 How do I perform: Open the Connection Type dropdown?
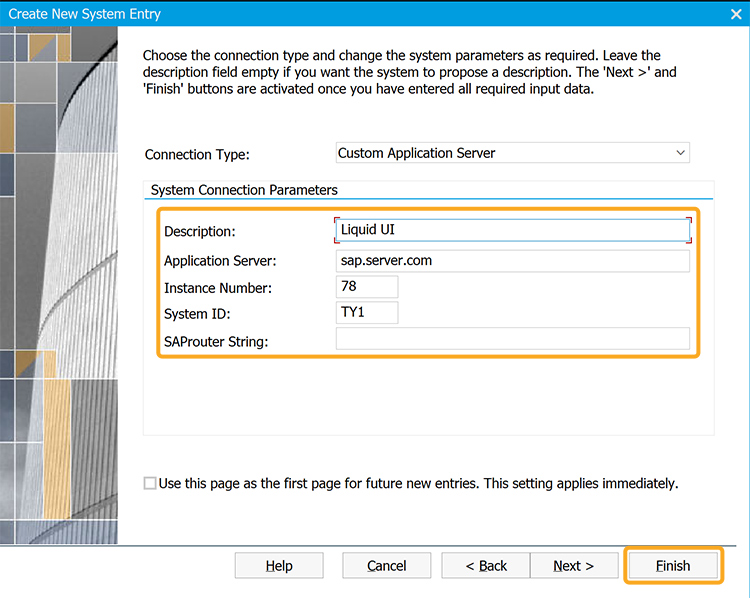tap(512, 153)
